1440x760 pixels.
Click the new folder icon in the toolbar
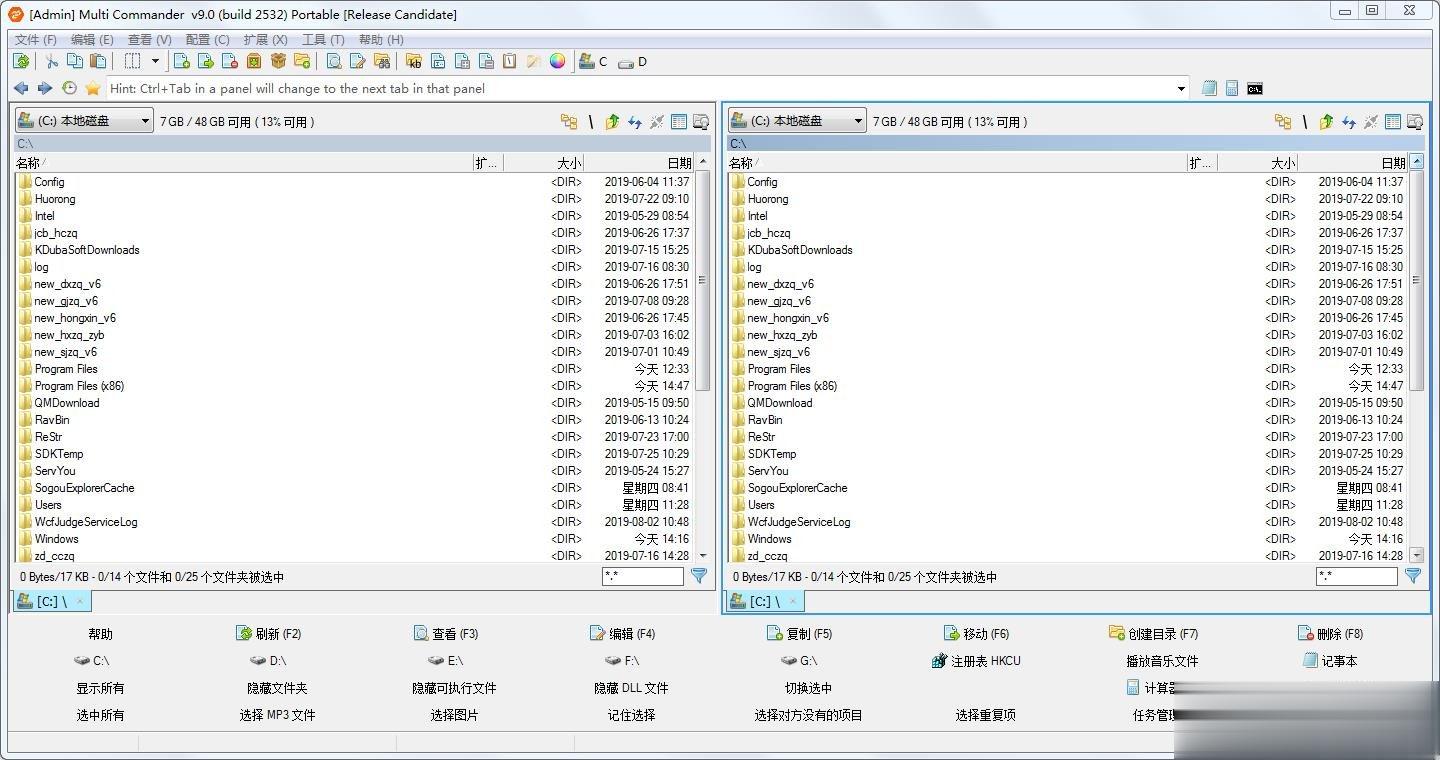point(302,61)
